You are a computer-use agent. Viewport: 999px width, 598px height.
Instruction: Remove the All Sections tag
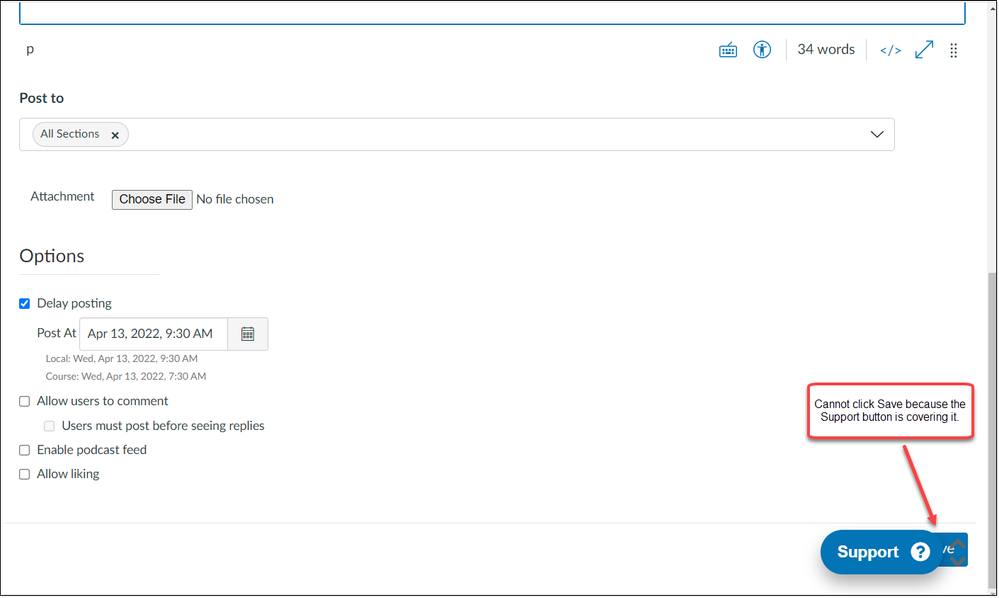(115, 135)
